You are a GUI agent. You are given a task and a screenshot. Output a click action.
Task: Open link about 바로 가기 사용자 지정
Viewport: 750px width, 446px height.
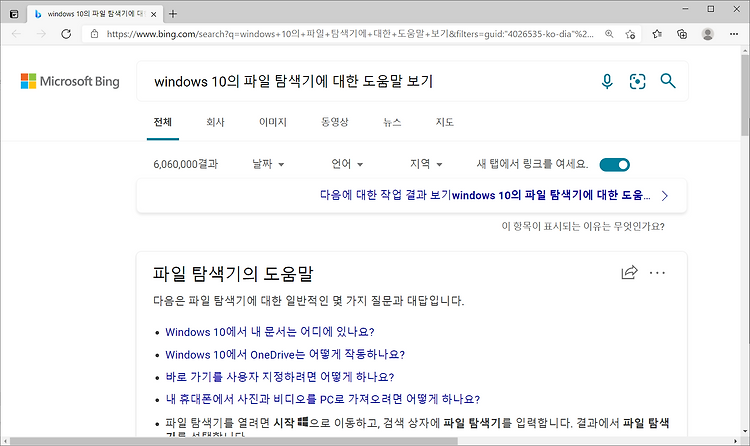(280, 377)
